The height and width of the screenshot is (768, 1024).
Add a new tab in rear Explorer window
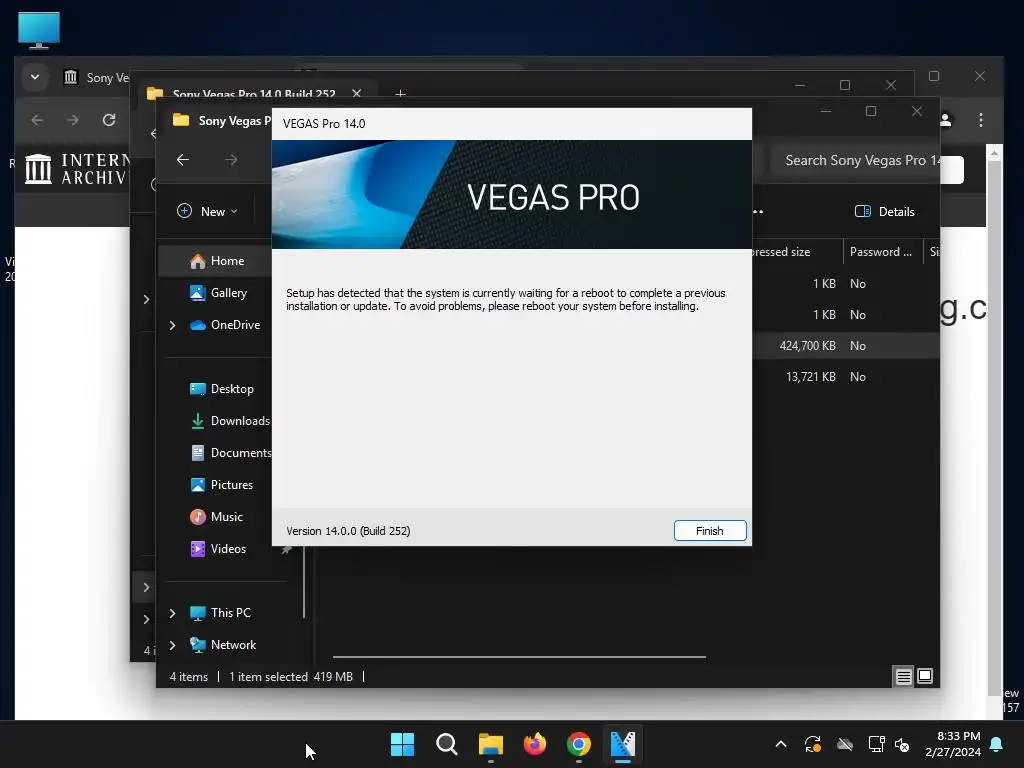pyautogui.click(x=400, y=95)
